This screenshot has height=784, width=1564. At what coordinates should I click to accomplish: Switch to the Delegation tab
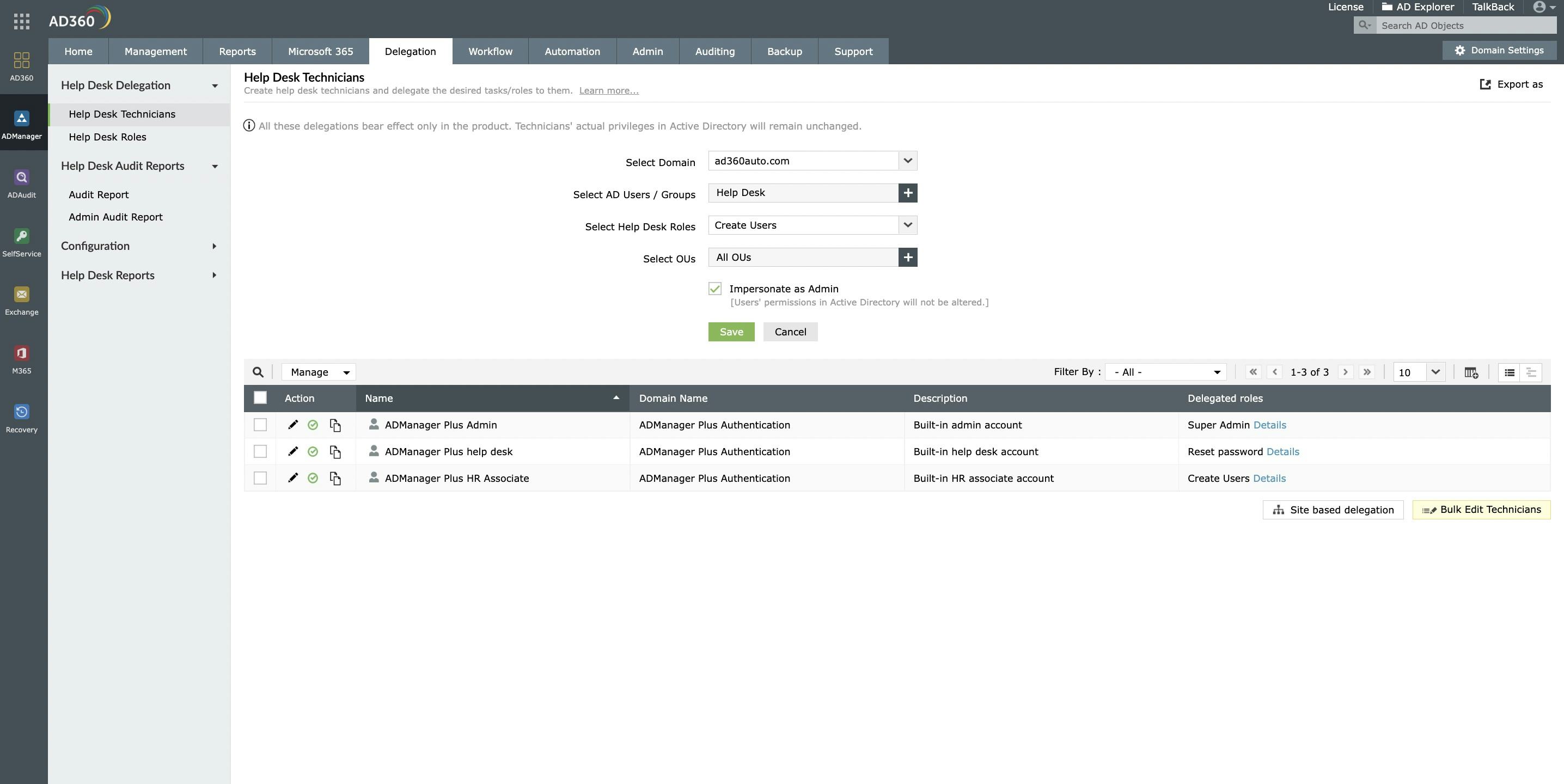coord(410,51)
